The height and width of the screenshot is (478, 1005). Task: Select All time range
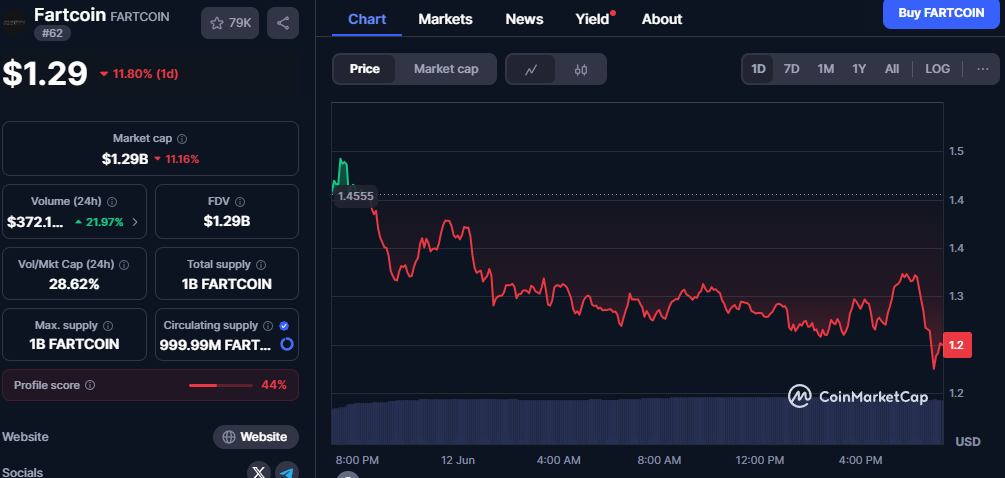892,69
